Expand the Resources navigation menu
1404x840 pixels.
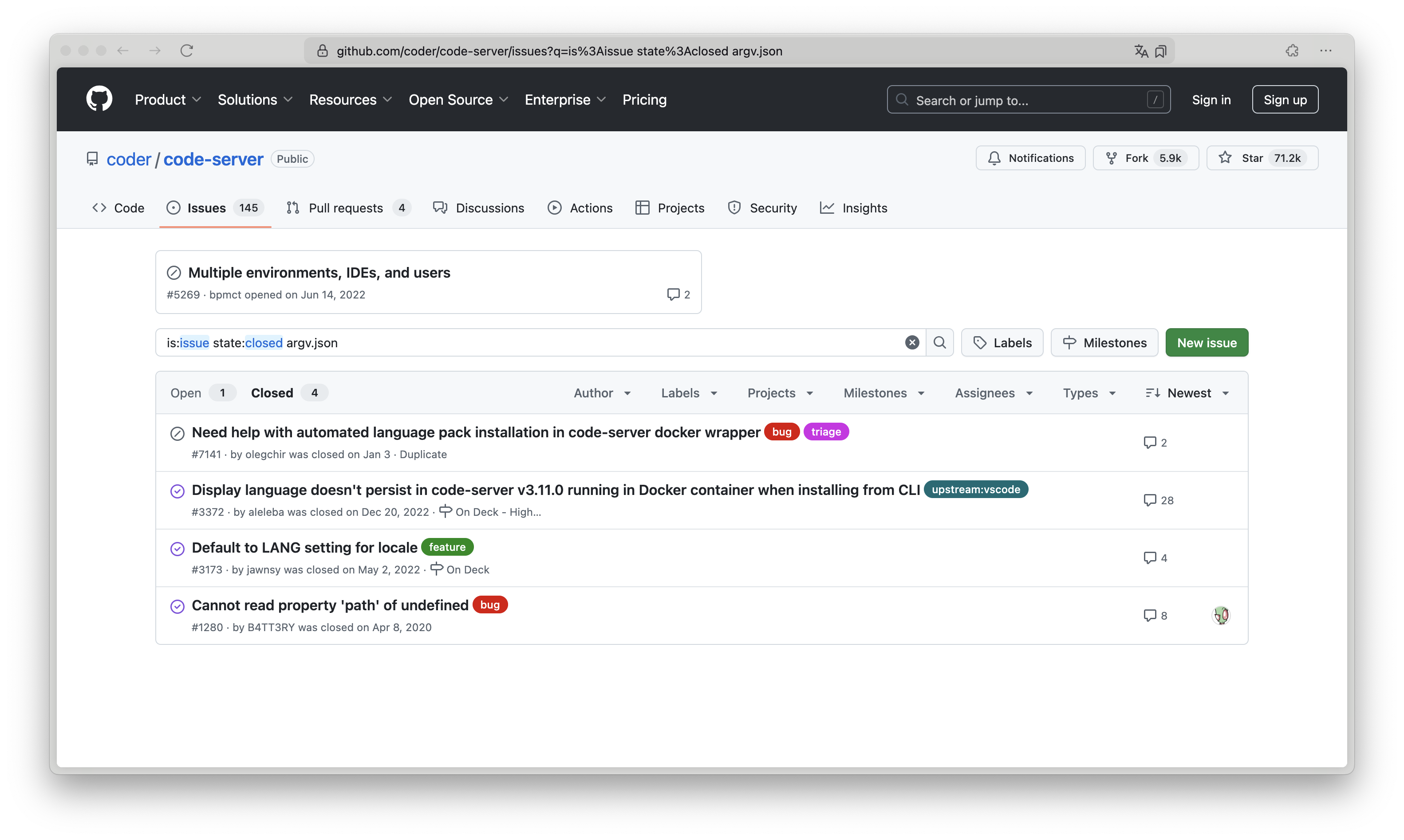click(x=351, y=100)
